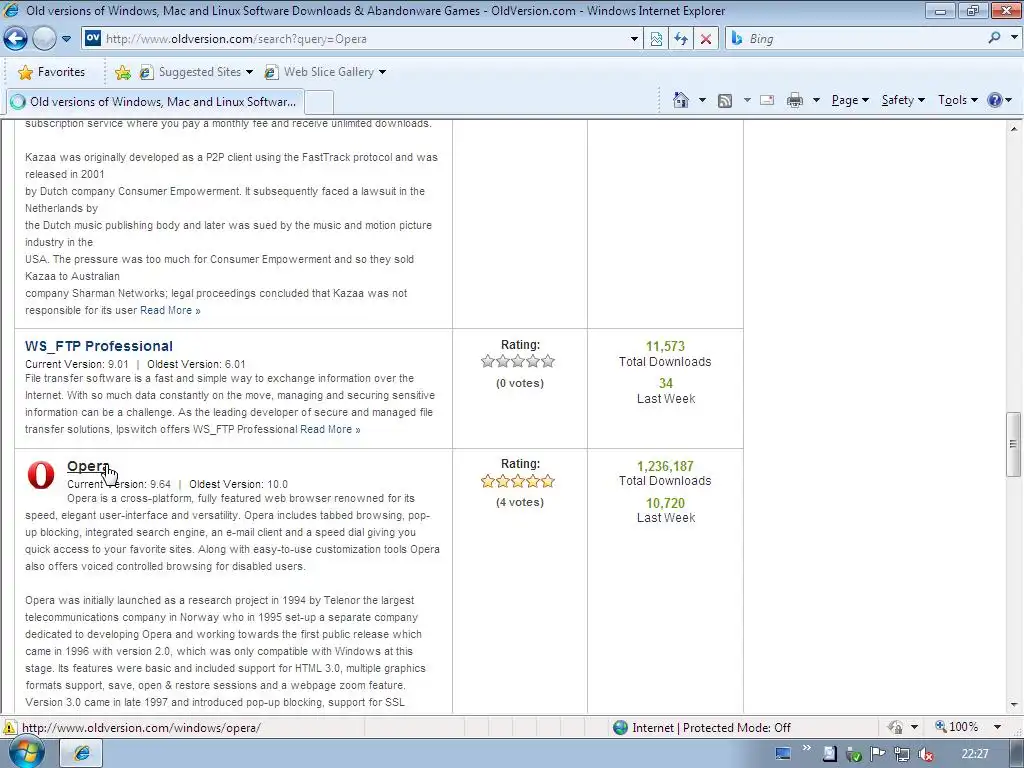The image size is (1024, 768).
Task: Click the Opera gold rating stars
Action: tap(518, 481)
